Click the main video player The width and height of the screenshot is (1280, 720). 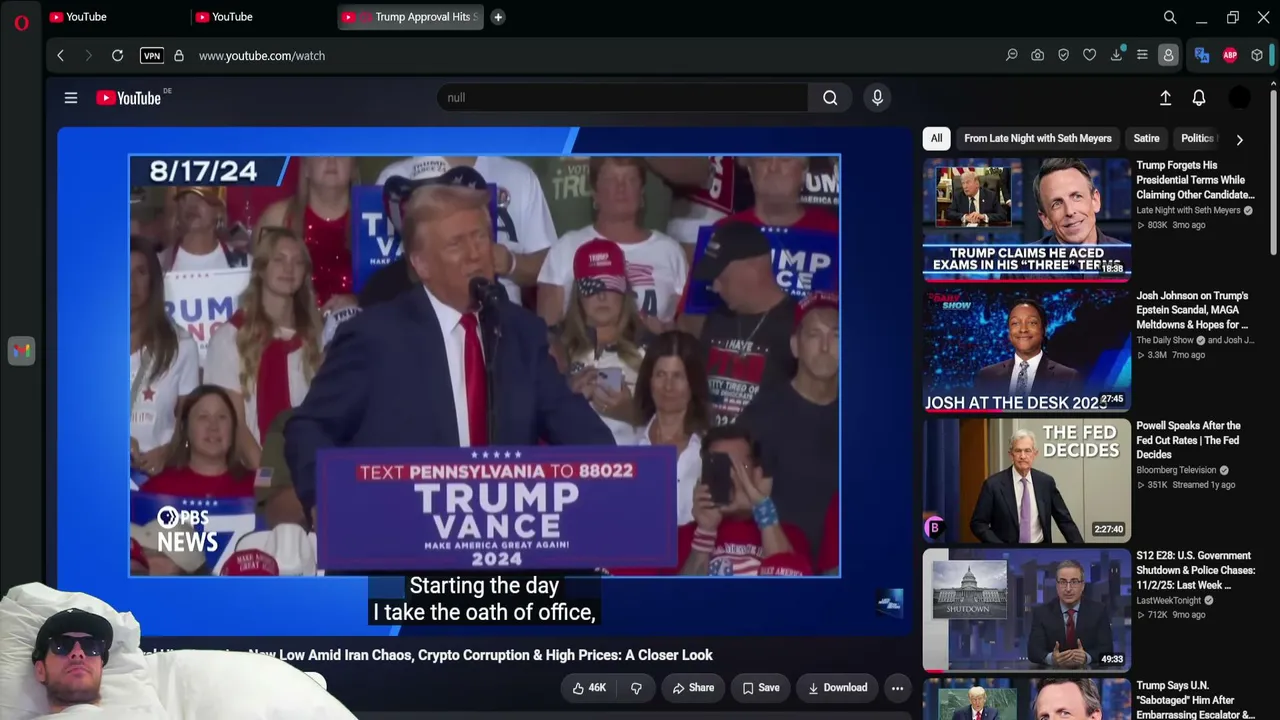(x=485, y=380)
